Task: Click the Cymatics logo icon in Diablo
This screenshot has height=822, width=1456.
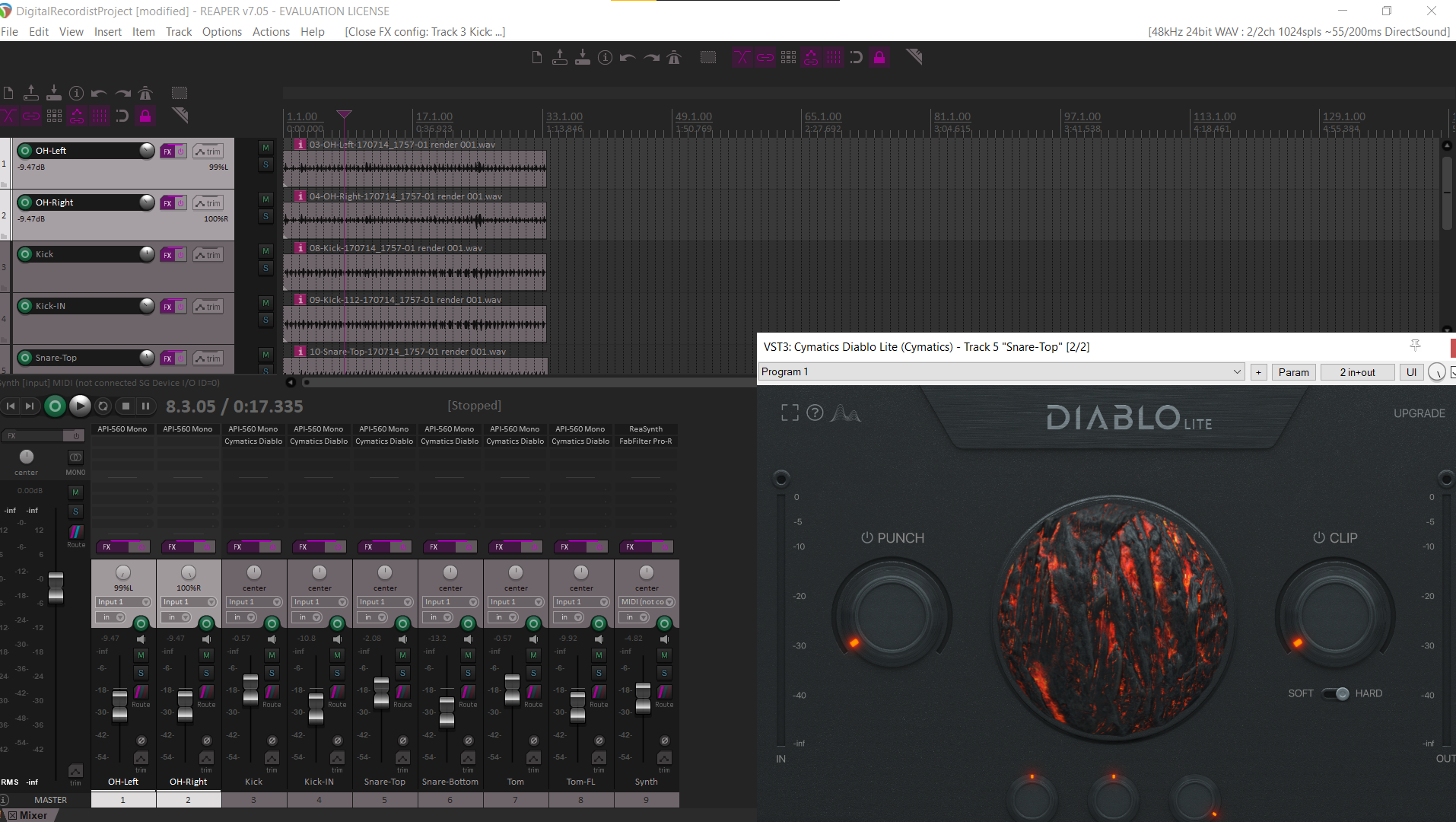Action: click(846, 413)
